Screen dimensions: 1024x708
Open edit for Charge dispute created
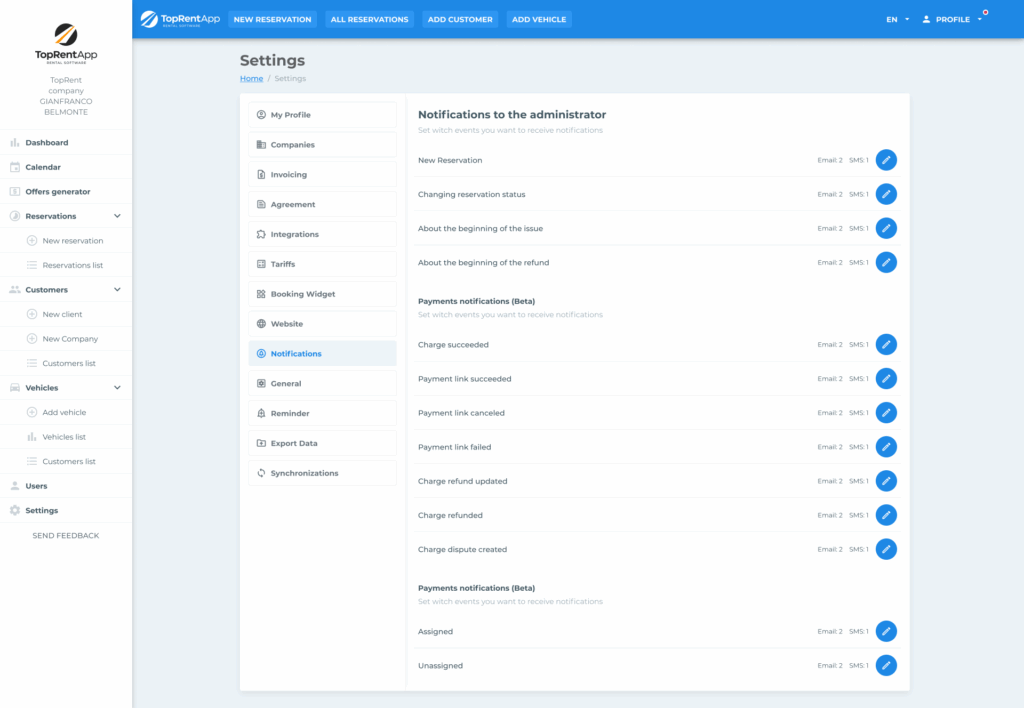point(886,549)
